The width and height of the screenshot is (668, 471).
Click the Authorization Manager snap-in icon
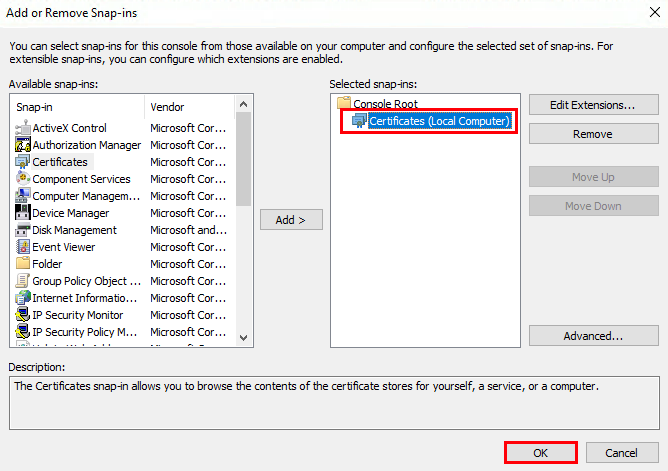(x=23, y=145)
